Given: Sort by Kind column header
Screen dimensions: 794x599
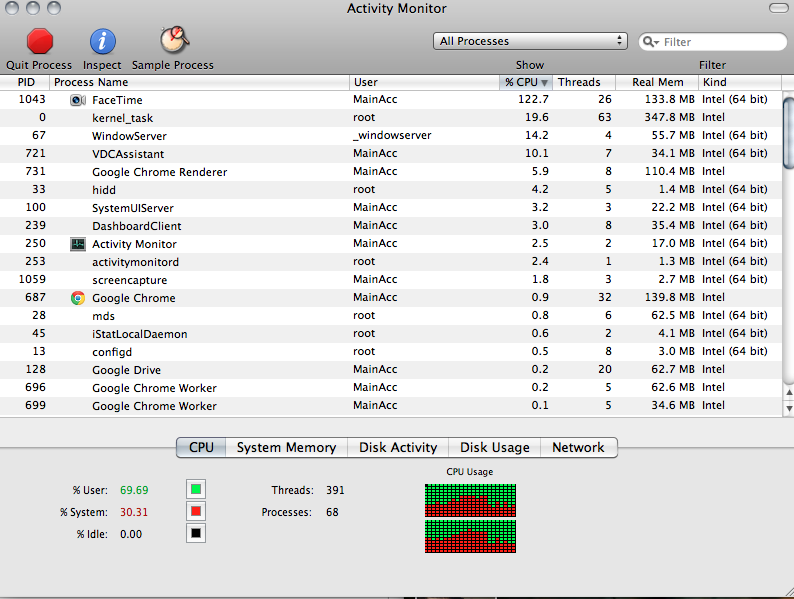Looking at the screenshot, I should 740,82.
